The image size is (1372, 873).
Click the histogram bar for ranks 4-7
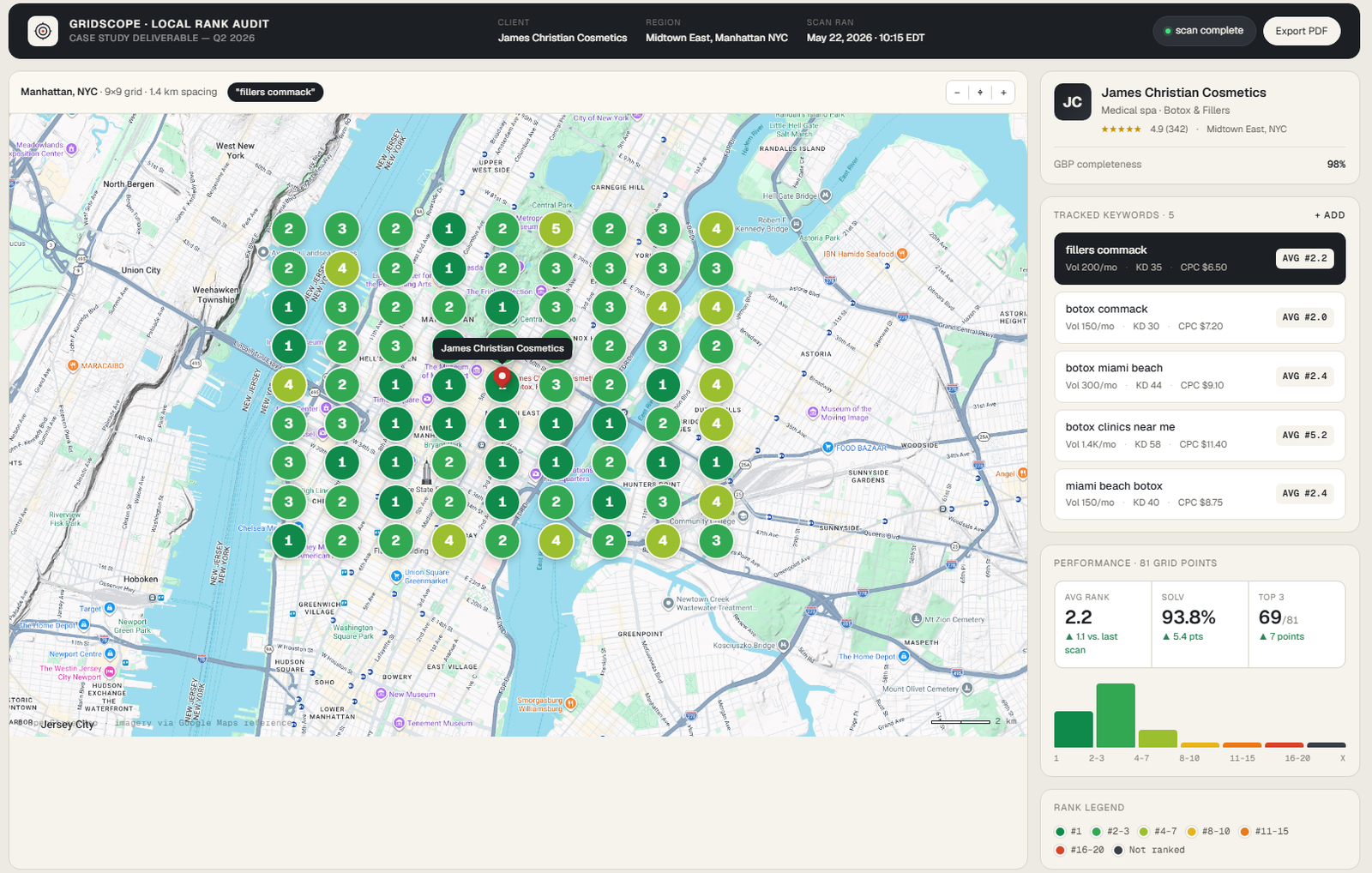tap(1158, 739)
